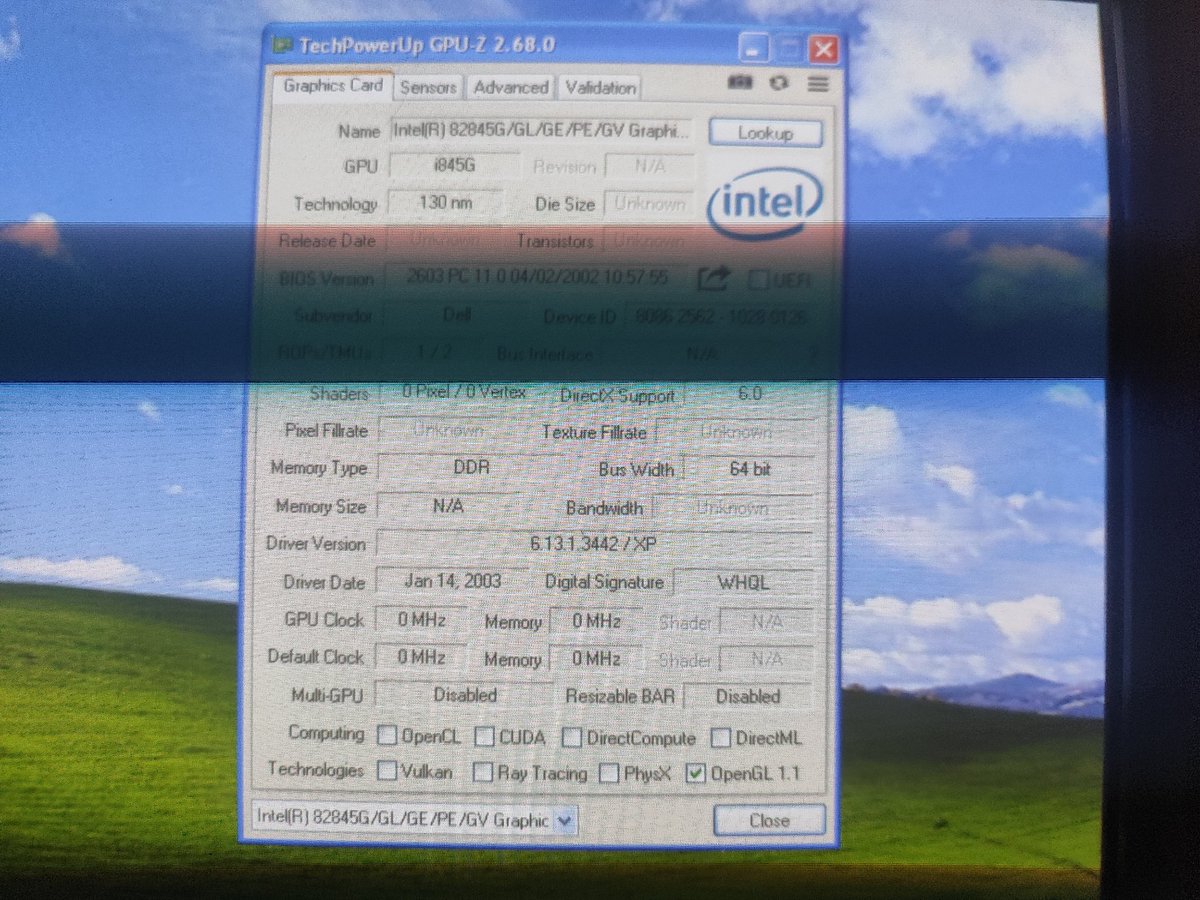
Task: Click the screenshot camera icon
Action: tap(740, 84)
